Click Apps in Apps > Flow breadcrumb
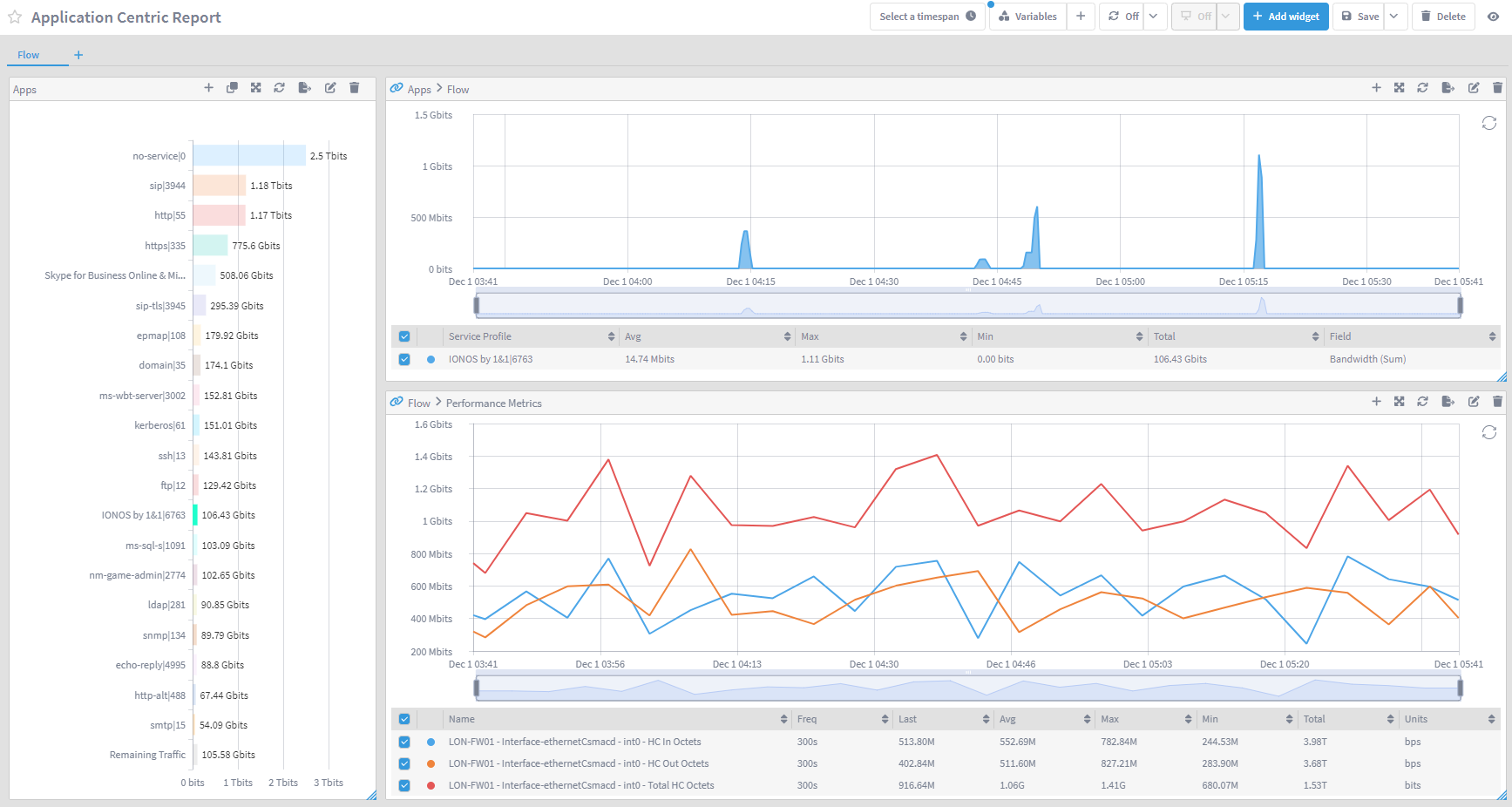The width and height of the screenshot is (1512, 807). click(419, 89)
